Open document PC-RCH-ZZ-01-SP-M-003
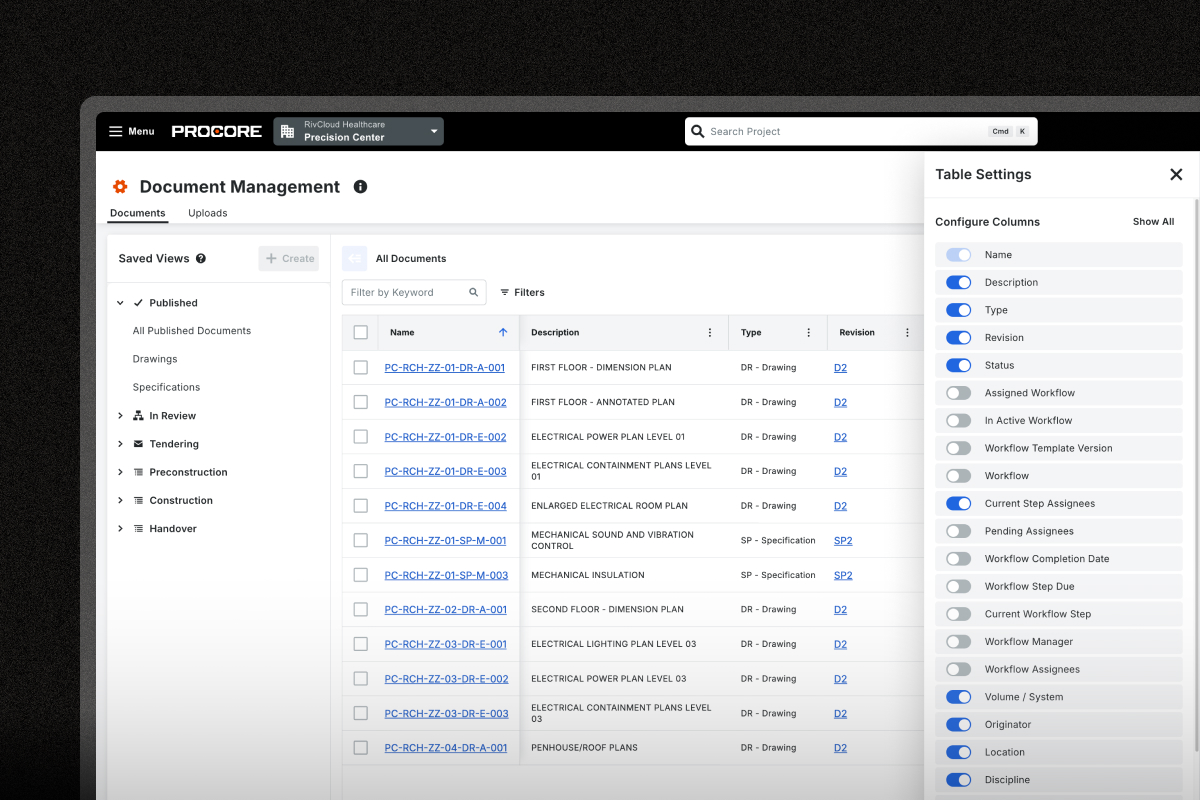This screenshot has width=1200, height=800. [x=446, y=575]
